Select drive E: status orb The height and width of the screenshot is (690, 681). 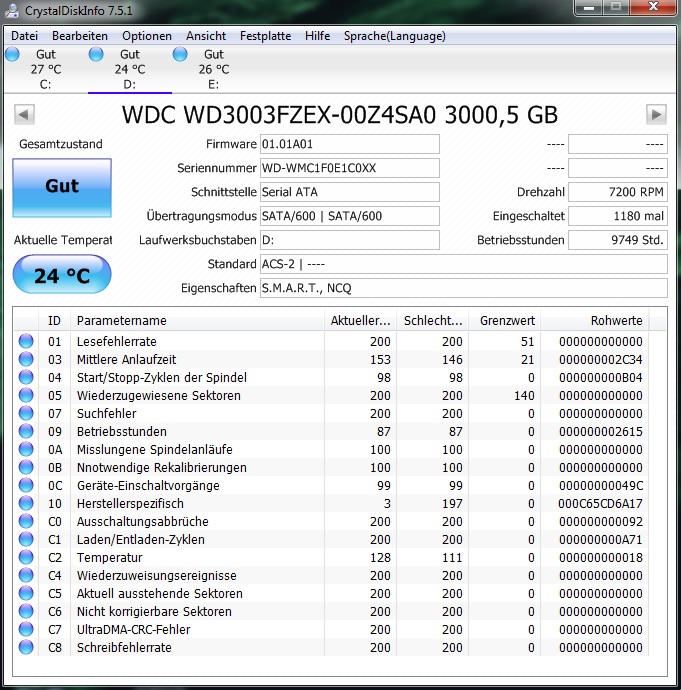coord(180,55)
